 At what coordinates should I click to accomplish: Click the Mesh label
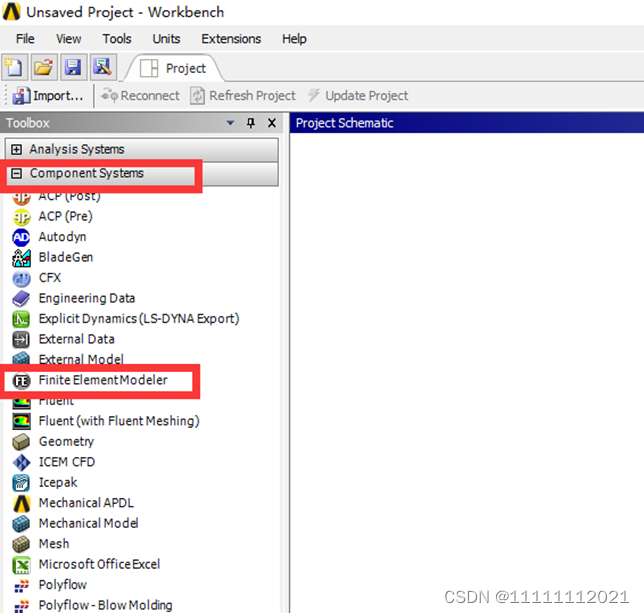point(54,544)
